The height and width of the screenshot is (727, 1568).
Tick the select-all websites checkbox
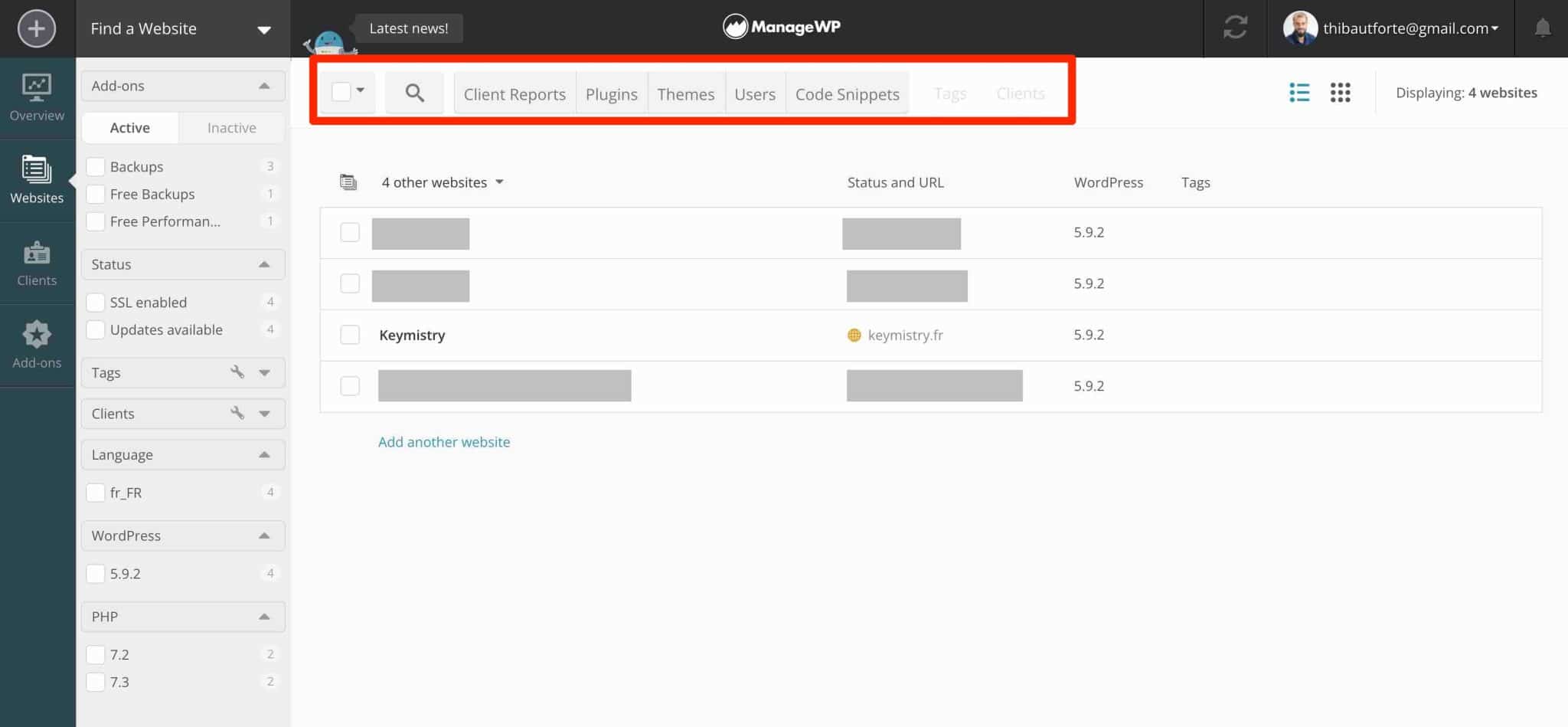pos(341,92)
